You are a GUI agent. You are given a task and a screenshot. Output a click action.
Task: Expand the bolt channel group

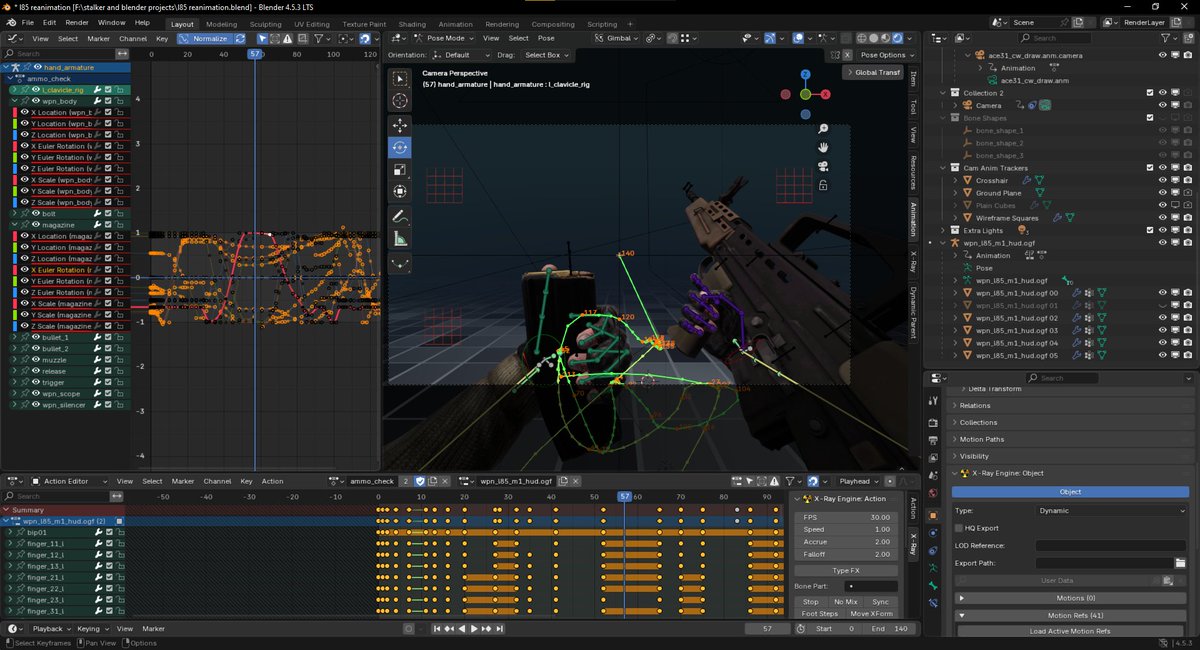pyautogui.click(x=13, y=213)
